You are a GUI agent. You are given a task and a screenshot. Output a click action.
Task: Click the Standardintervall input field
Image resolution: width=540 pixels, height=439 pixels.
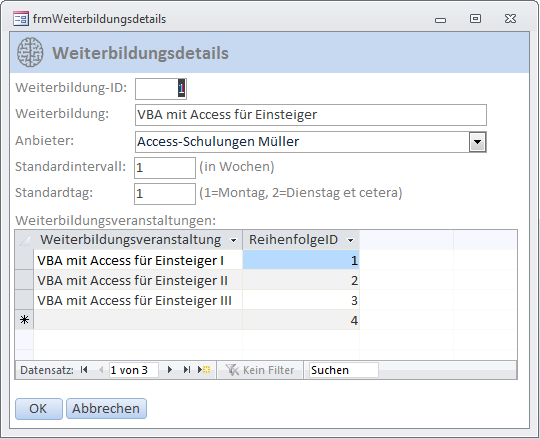coord(165,168)
